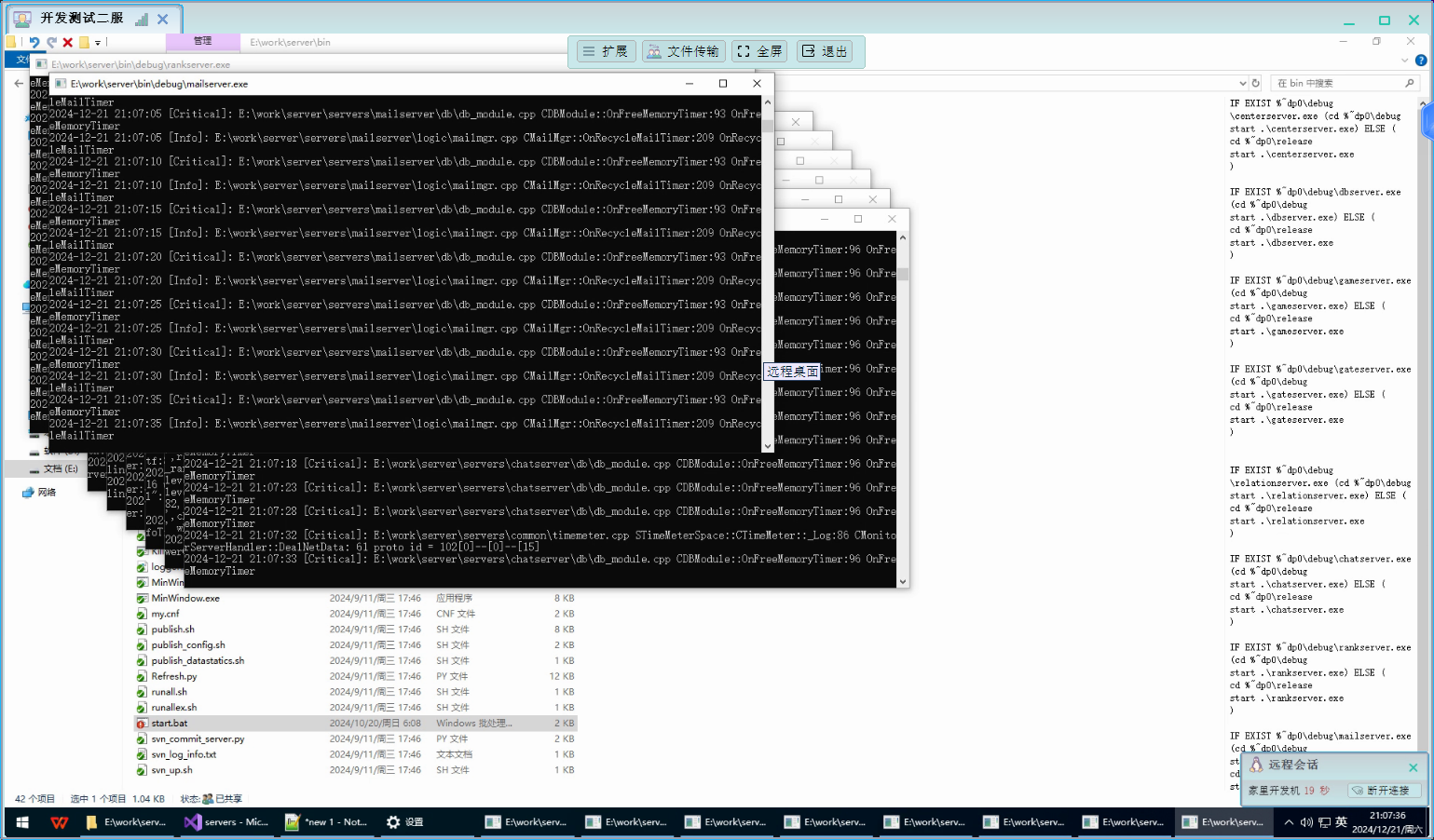Select the 管理 ribbon tab

[x=203, y=41]
